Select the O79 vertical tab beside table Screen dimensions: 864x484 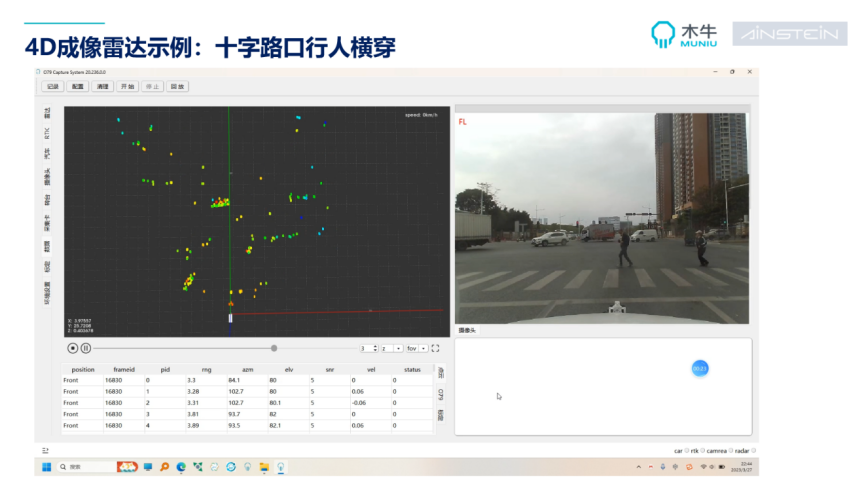pyautogui.click(x=441, y=394)
